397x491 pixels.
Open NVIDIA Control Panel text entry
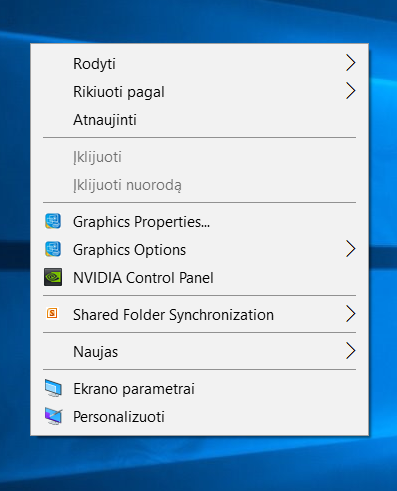point(143,278)
